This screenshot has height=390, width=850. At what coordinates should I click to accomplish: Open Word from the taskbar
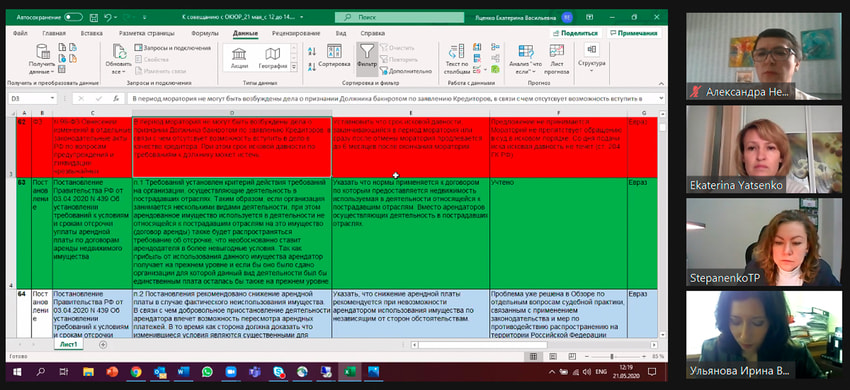tap(183, 372)
